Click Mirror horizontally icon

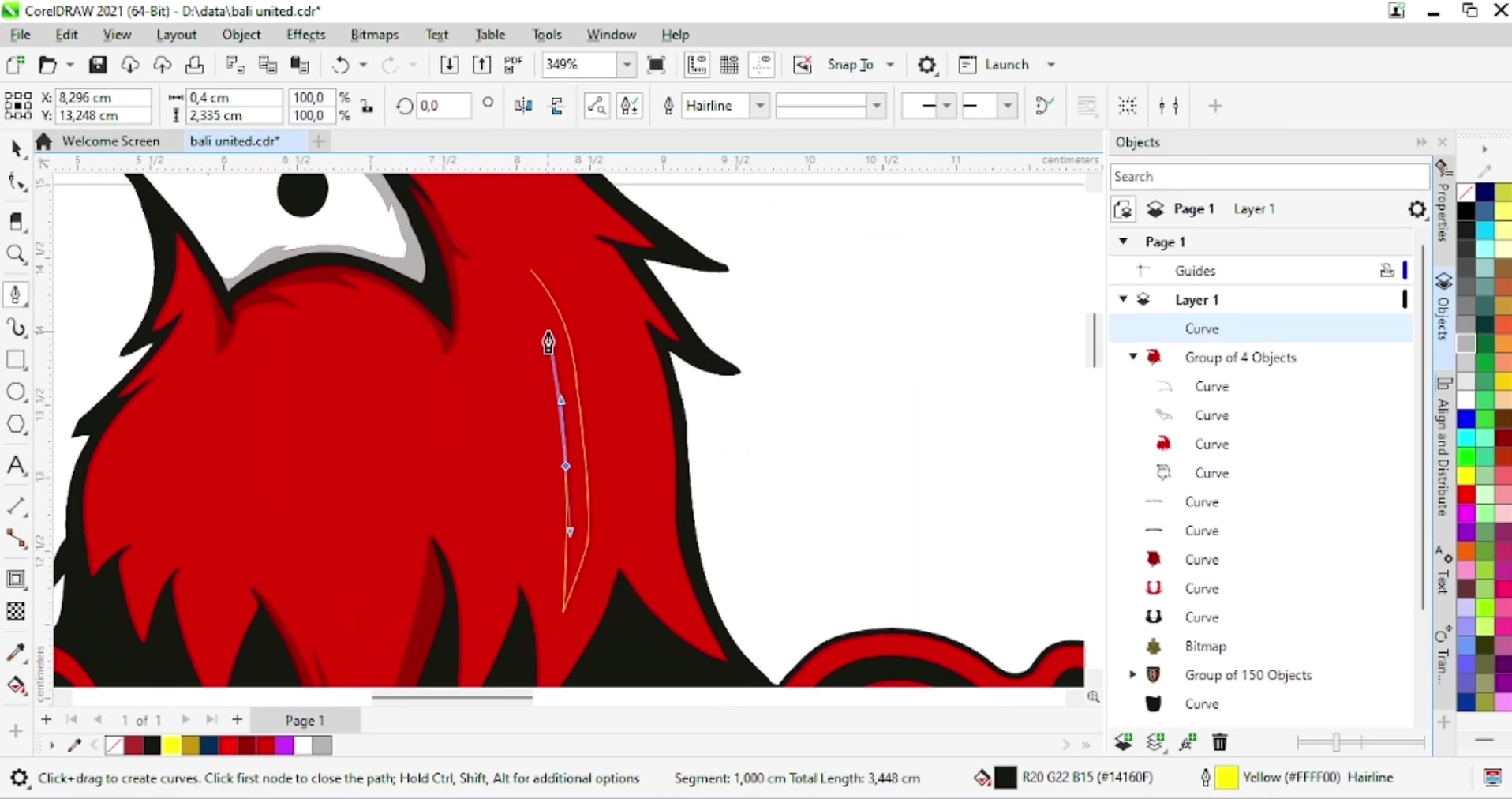(523, 106)
